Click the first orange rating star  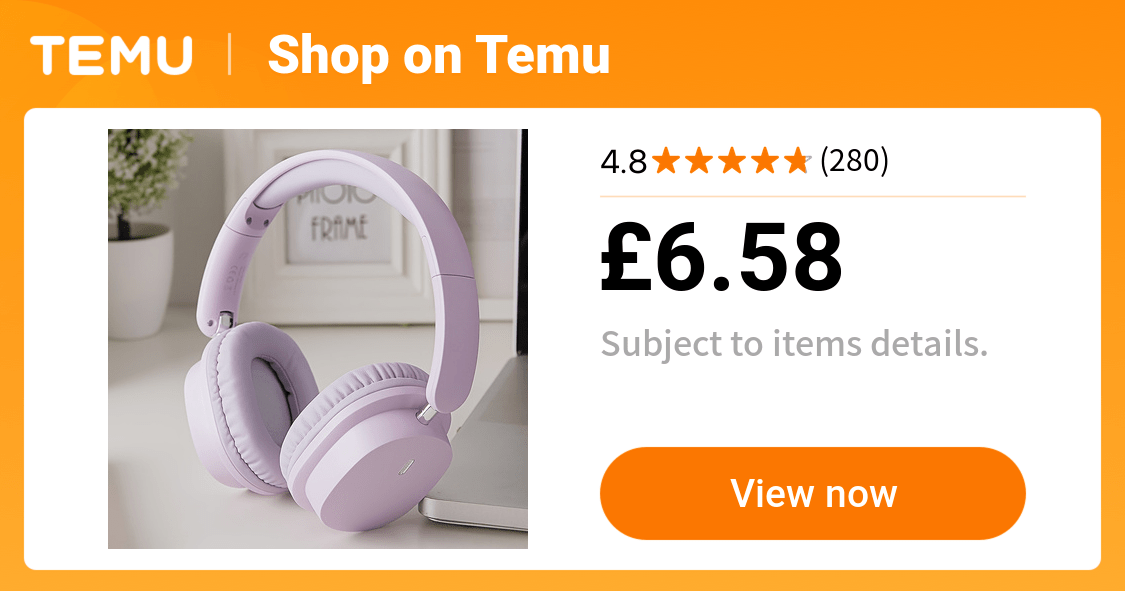pos(667,161)
